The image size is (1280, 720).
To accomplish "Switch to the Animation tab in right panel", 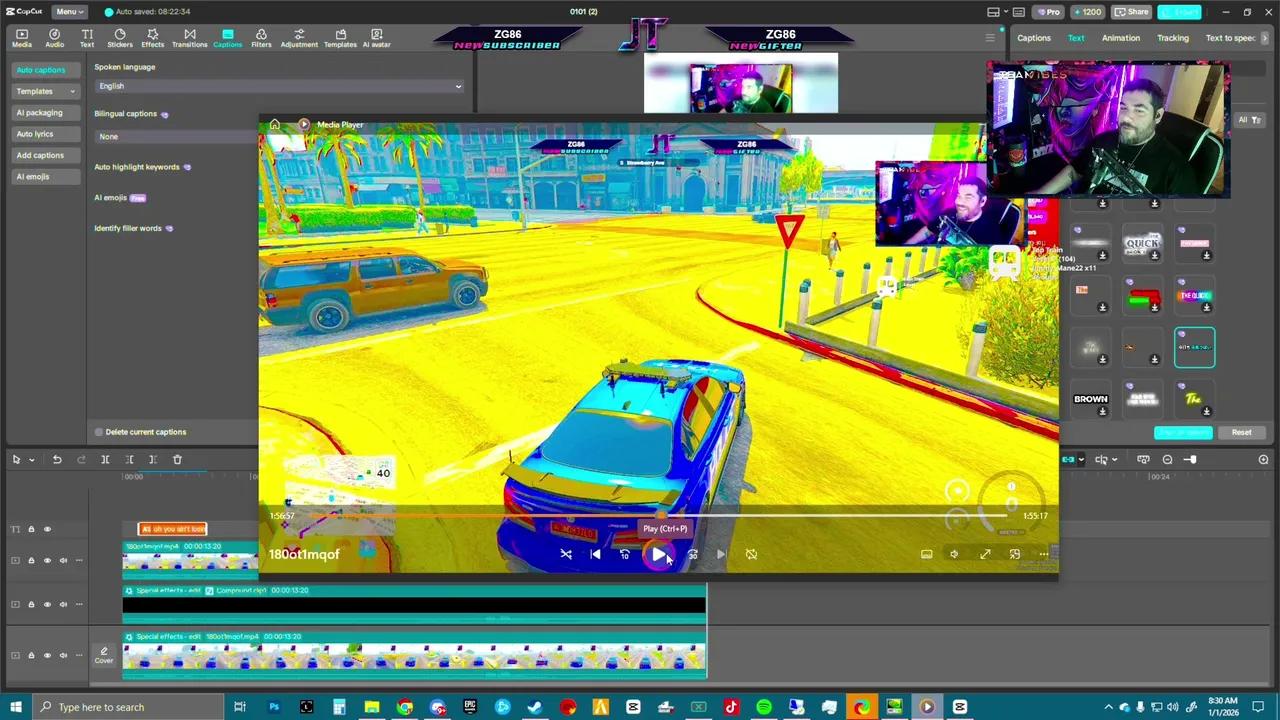I will pyautogui.click(x=1121, y=38).
